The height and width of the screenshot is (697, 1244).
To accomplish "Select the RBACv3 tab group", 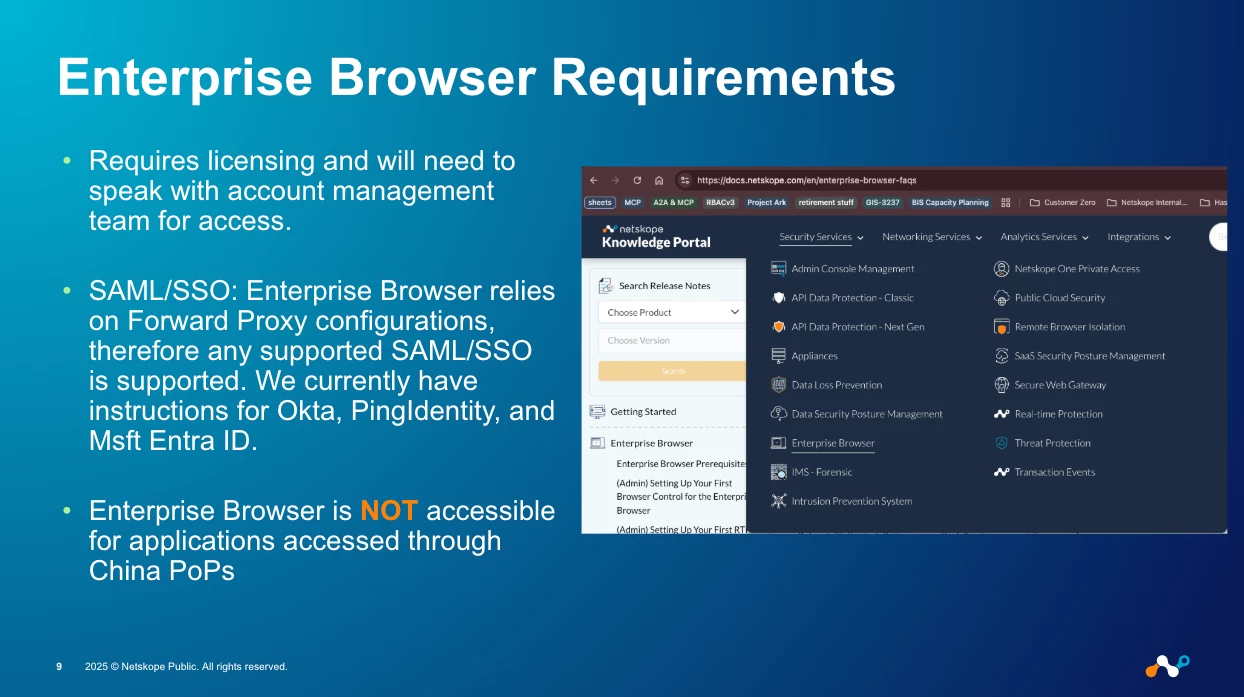I will coord(720,202).
